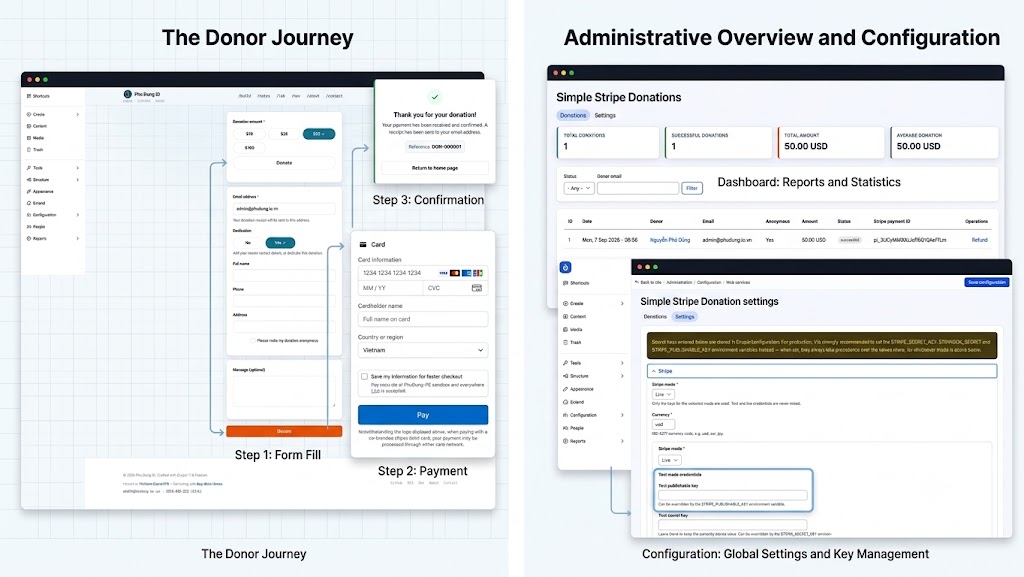The width and height of the screenshot is (1024, 577).
Task: Select the Appearance icon in the settings window sidebar
Action: coord(566,389)
